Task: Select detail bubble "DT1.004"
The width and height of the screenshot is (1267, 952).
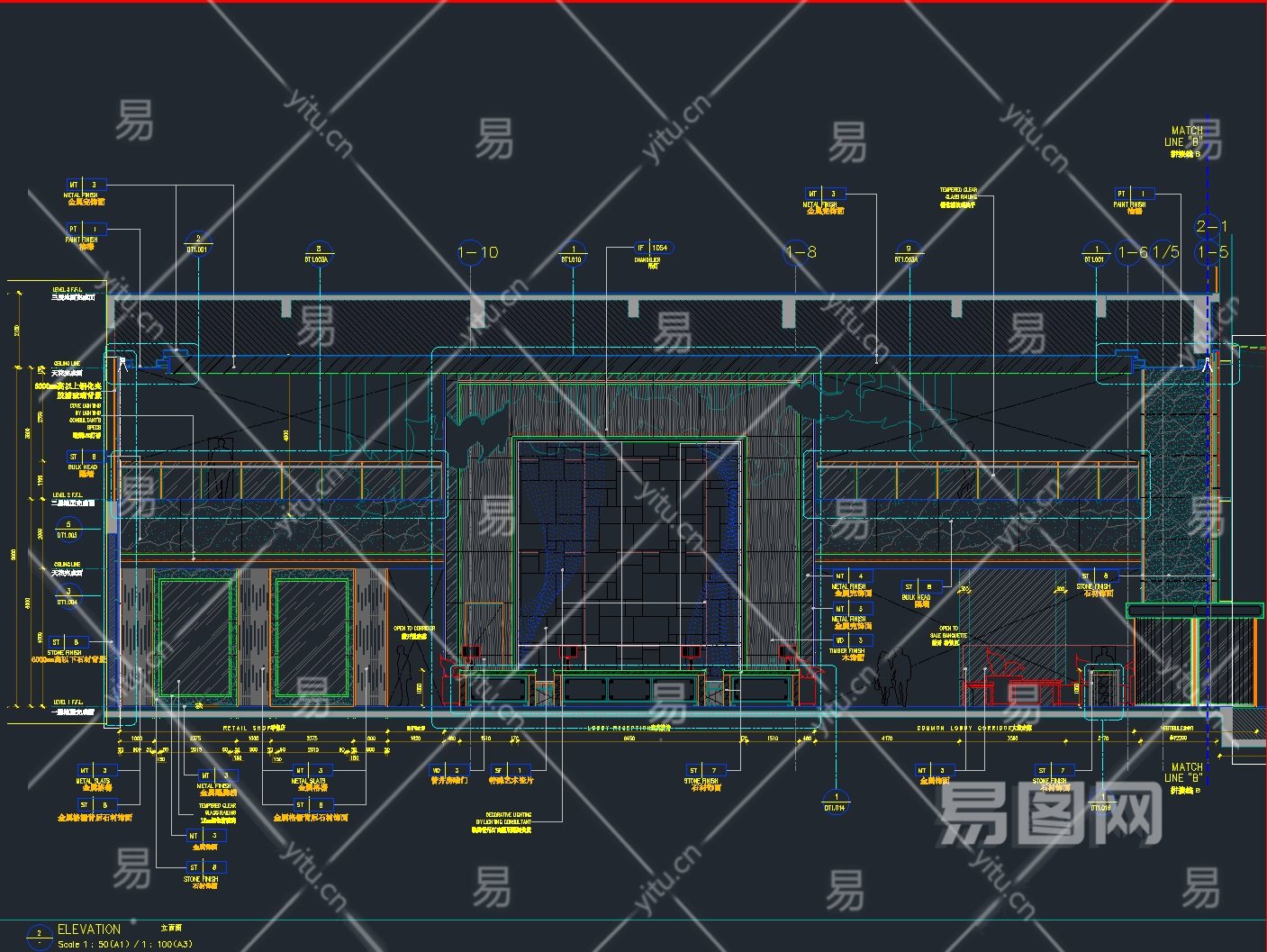Action: click(x=68, y=596)
